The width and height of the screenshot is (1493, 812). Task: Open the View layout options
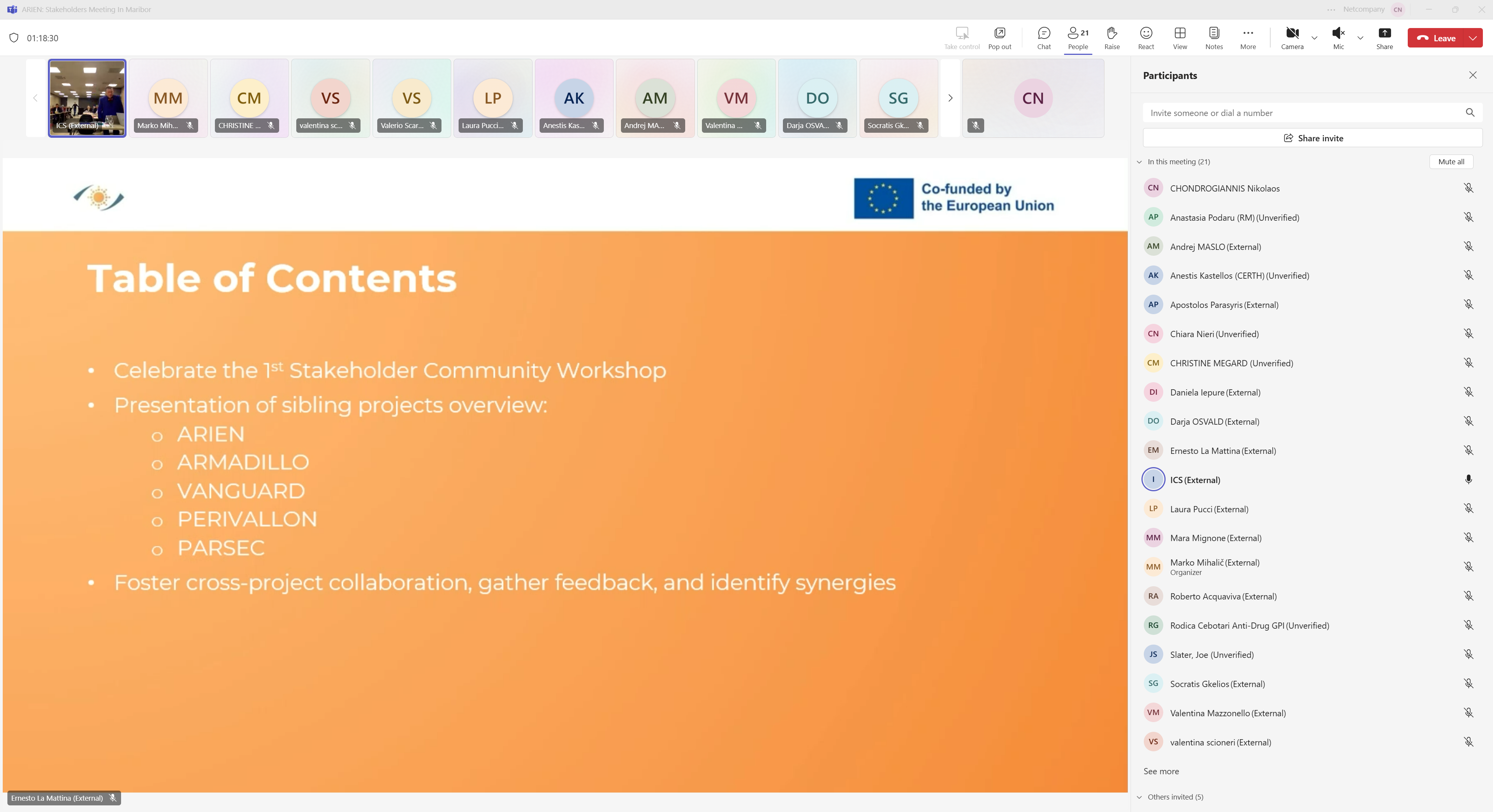coord(1180,38)
